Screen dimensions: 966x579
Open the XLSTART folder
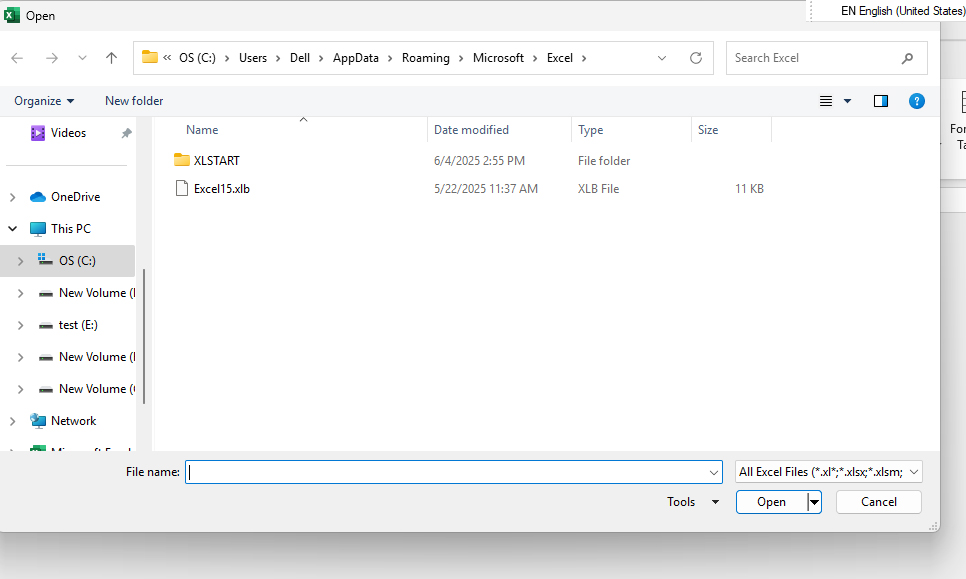216,161
